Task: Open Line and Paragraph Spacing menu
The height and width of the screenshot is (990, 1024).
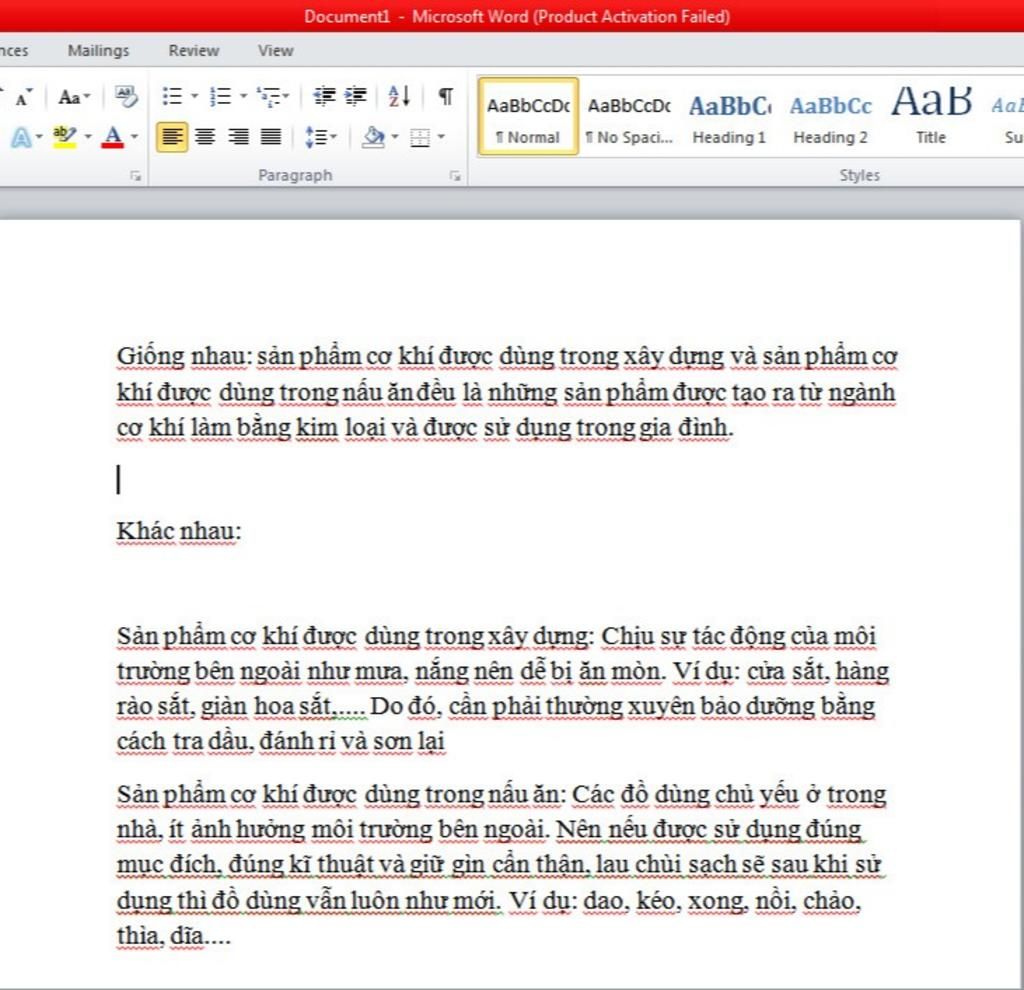Action: (321, 137)
